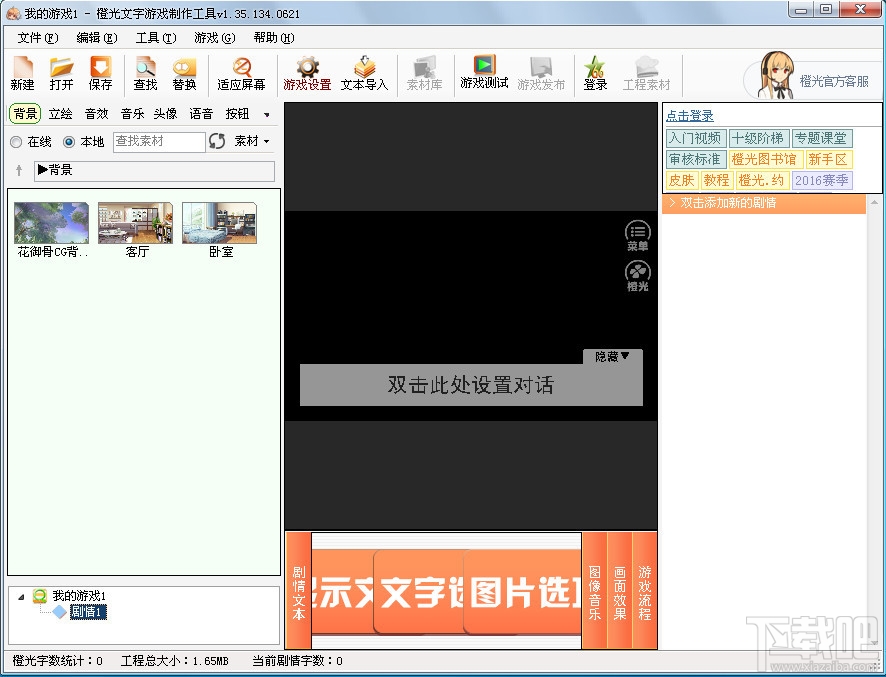
Task: Open 教程 link
Action: [716, 180]
